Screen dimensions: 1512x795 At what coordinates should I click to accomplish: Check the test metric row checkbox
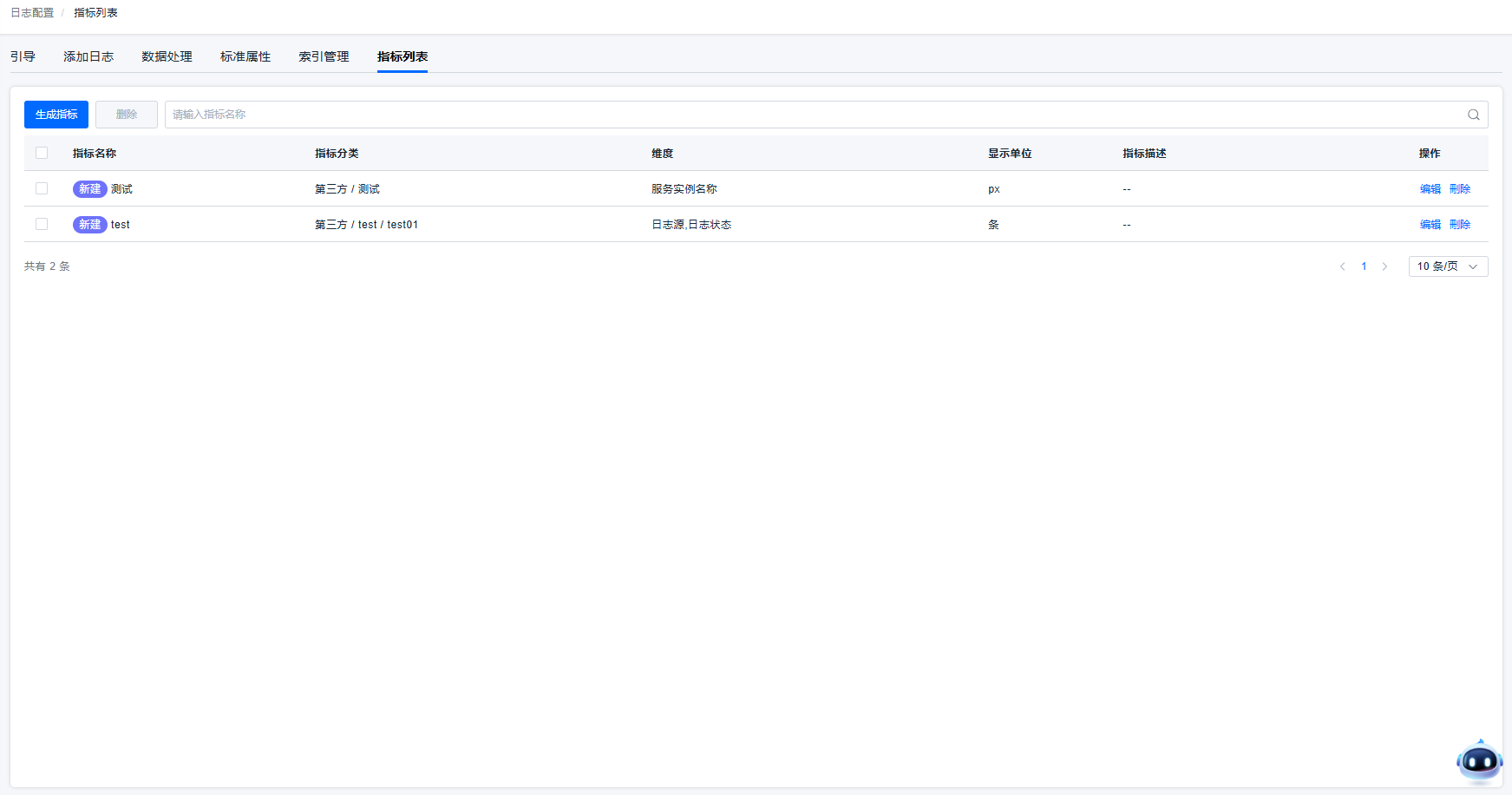[x=42, y=225]
